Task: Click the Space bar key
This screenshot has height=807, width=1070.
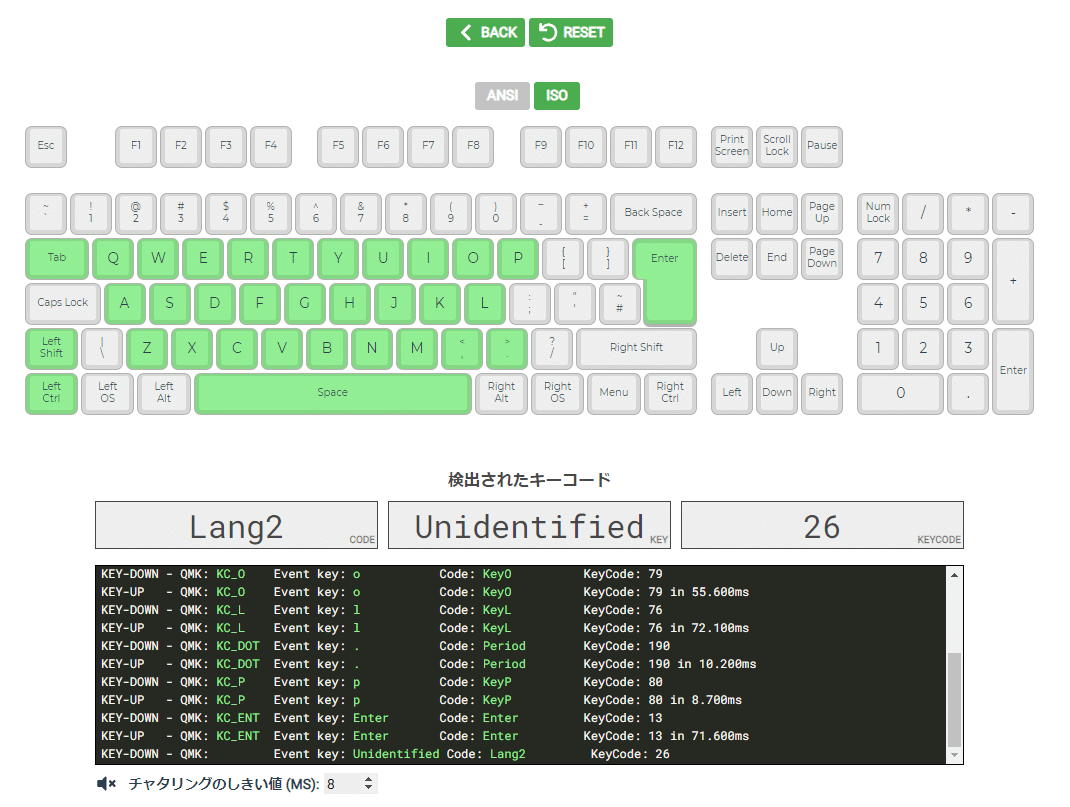Action: click(332, 393)
